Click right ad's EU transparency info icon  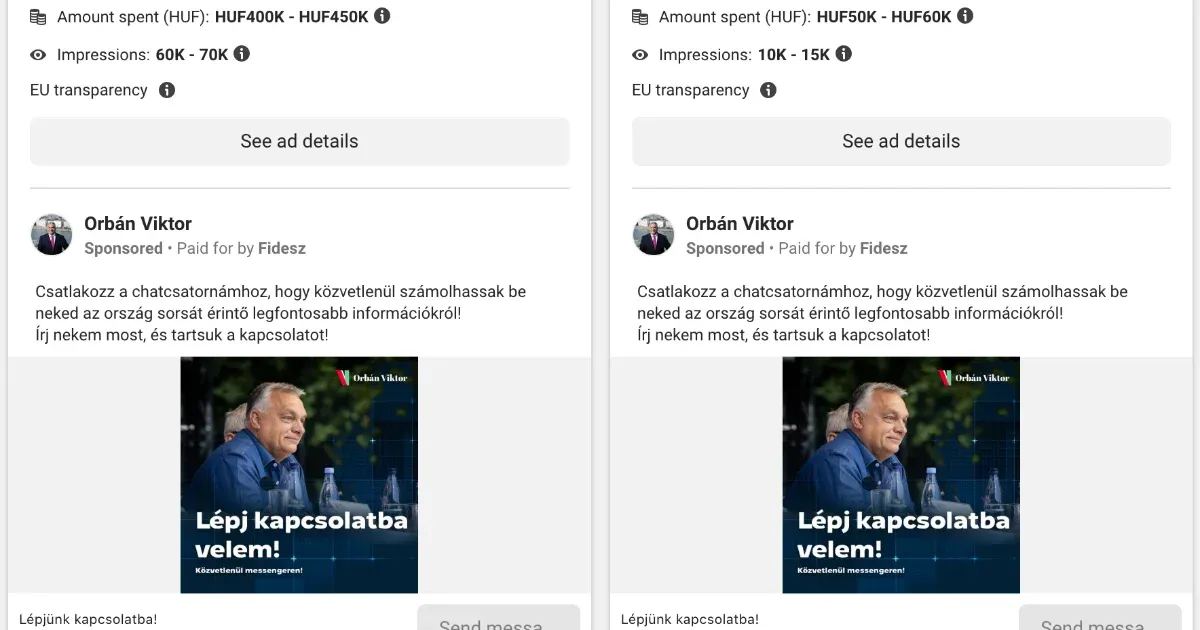click(x=768, y=90)
